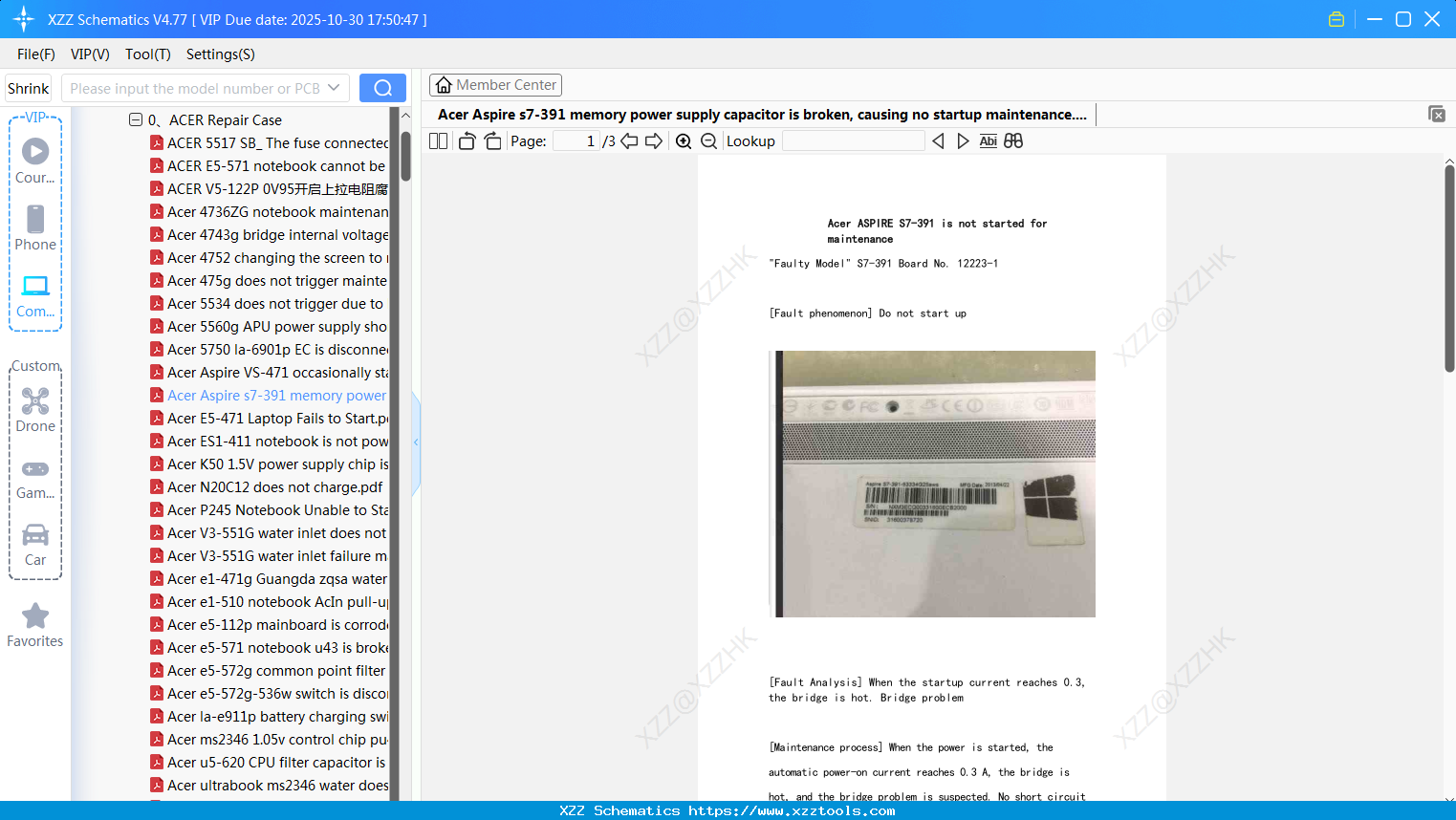
Task: Select the Computer schematics category
Action: 35,296
